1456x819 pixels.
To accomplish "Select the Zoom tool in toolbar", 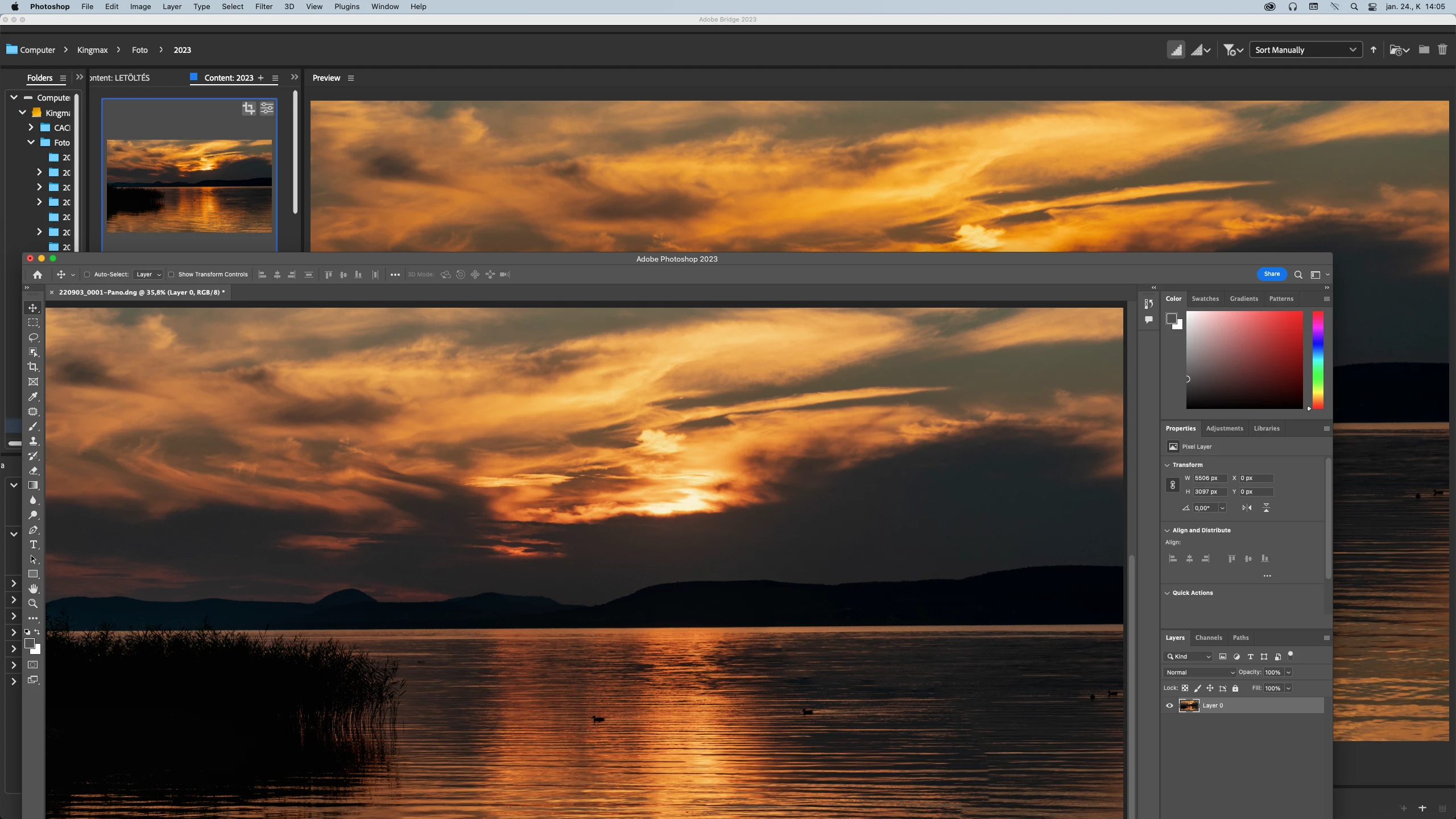I will click(33, 603).
